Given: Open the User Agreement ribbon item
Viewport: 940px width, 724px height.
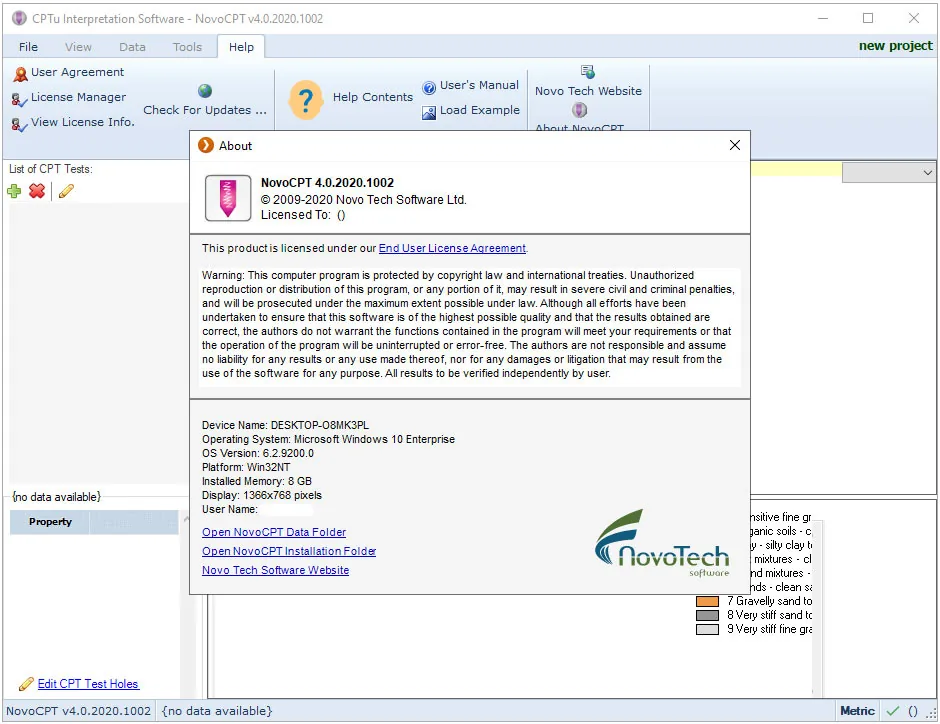Looking at the screenshot, I should (x=68, y=73).
